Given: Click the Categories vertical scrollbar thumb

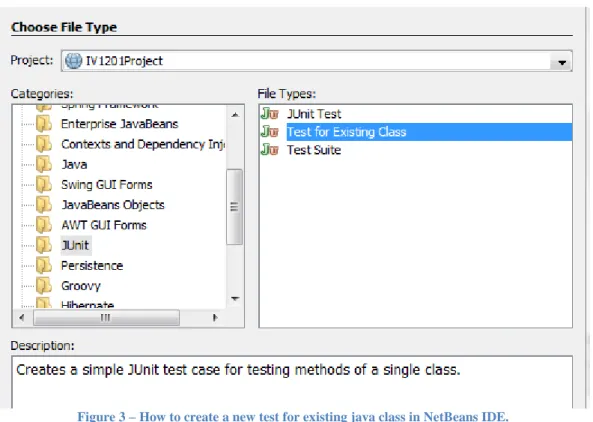Looking at the screenshot, I should tap(234, 207).
